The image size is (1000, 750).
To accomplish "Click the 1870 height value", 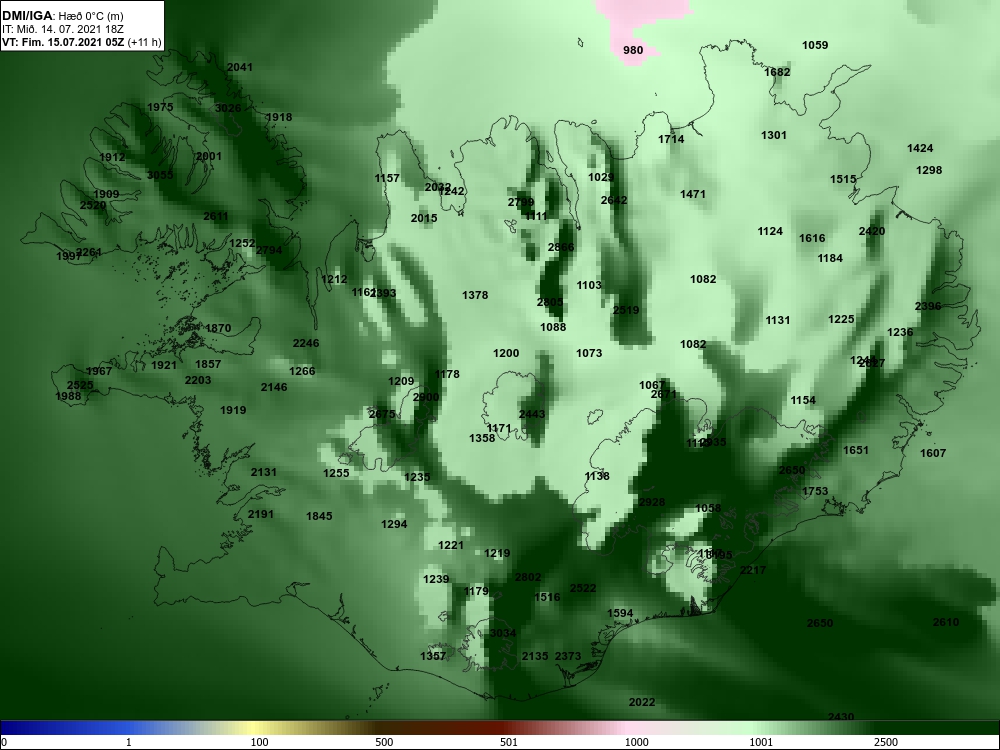I will (x=218, y=328).
